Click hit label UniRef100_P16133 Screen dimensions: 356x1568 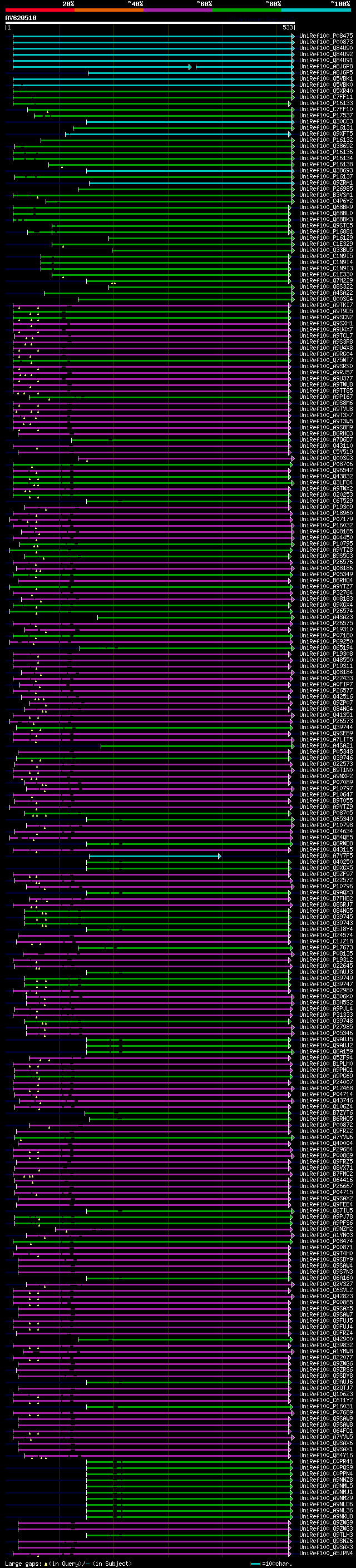pos(326,103)
